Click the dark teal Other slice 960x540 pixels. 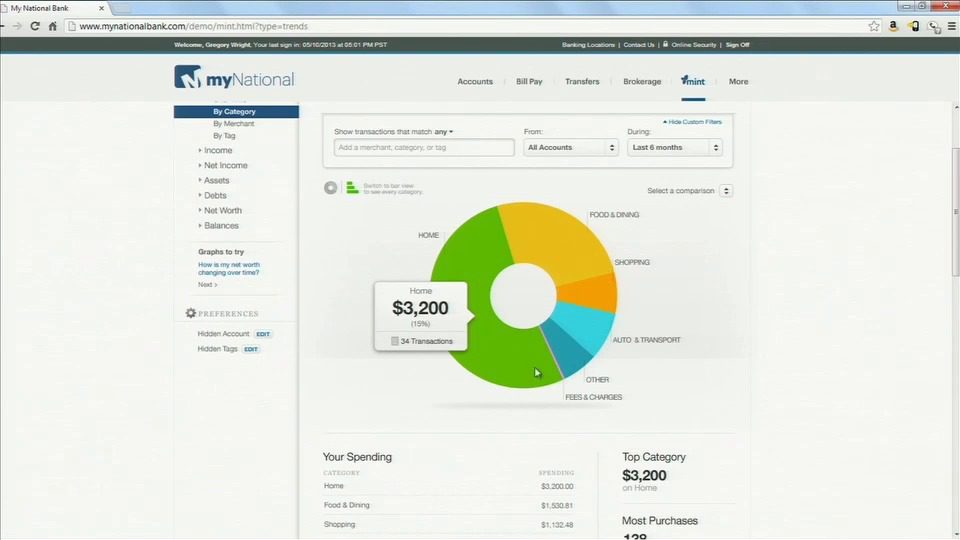(x=568, y=349)
